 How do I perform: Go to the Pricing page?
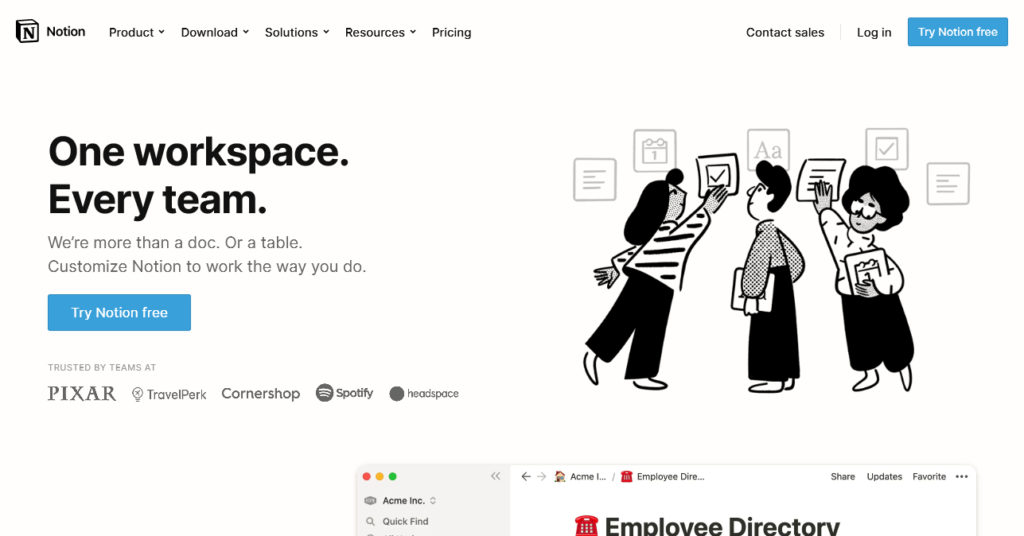[x=451, y=32]
